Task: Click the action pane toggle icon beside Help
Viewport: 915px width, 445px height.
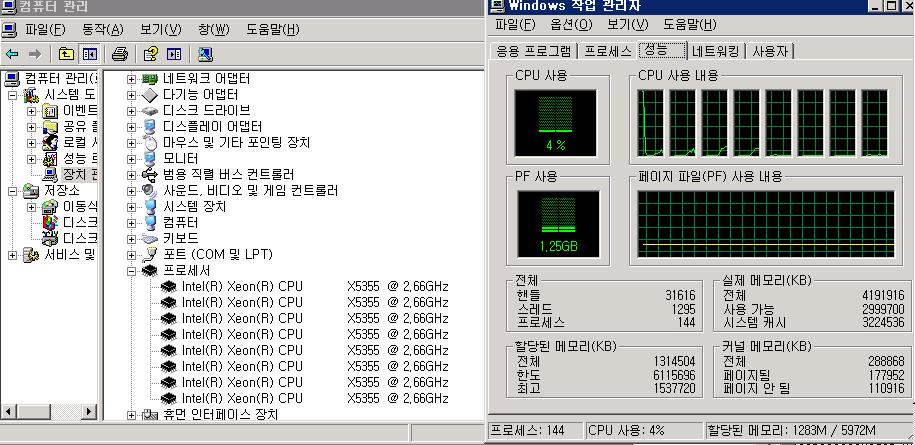Action: click(174, 54)
